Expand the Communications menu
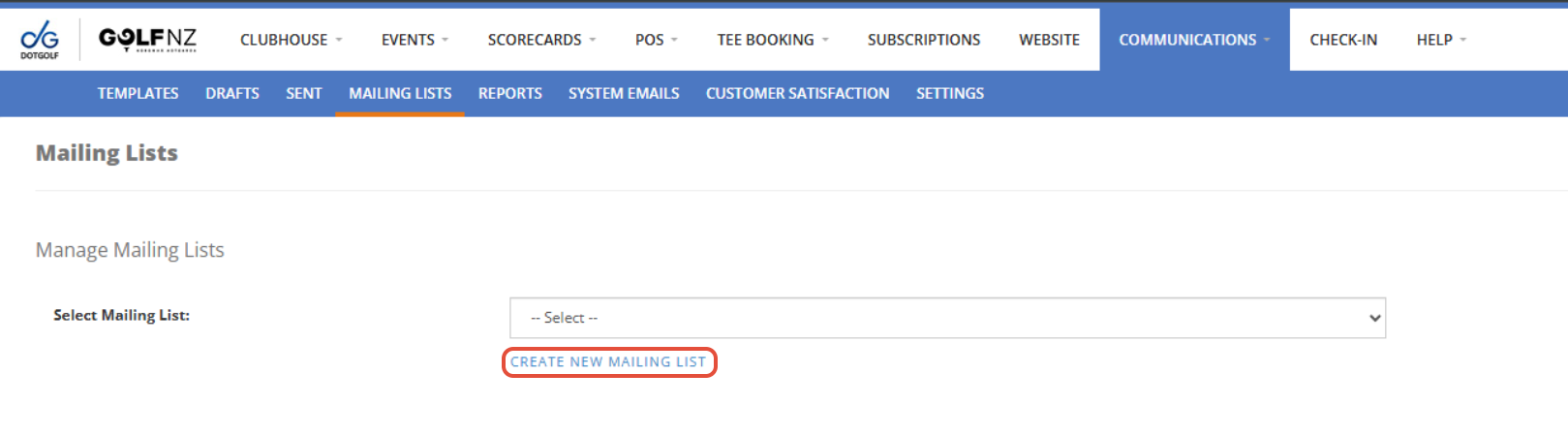The width and height of the screenshot is (1568, 436). click(x=1193, y=40)
